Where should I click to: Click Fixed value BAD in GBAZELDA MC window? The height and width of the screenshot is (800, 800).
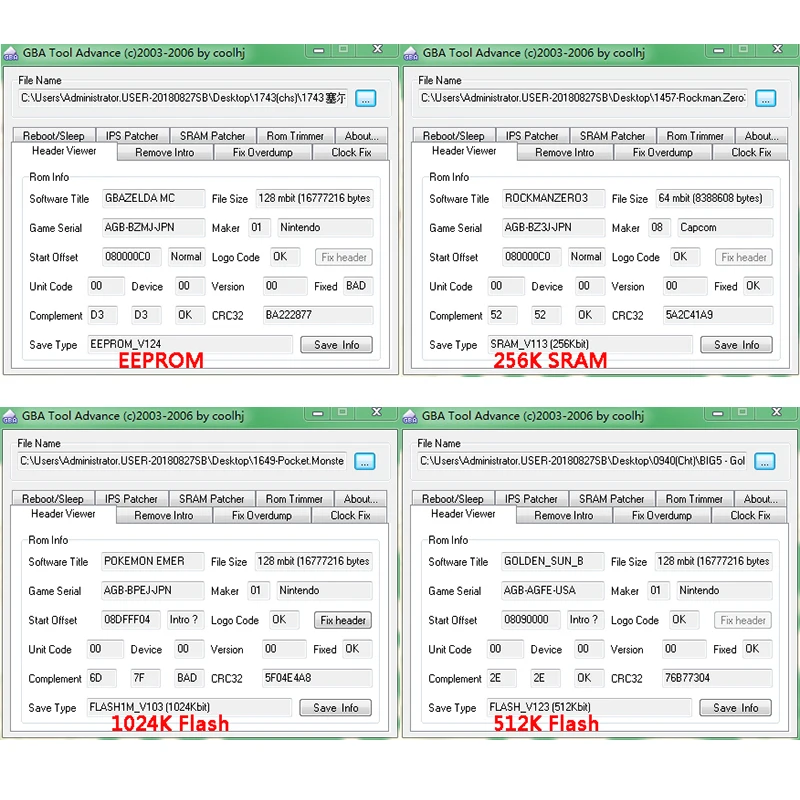point(358,286)
